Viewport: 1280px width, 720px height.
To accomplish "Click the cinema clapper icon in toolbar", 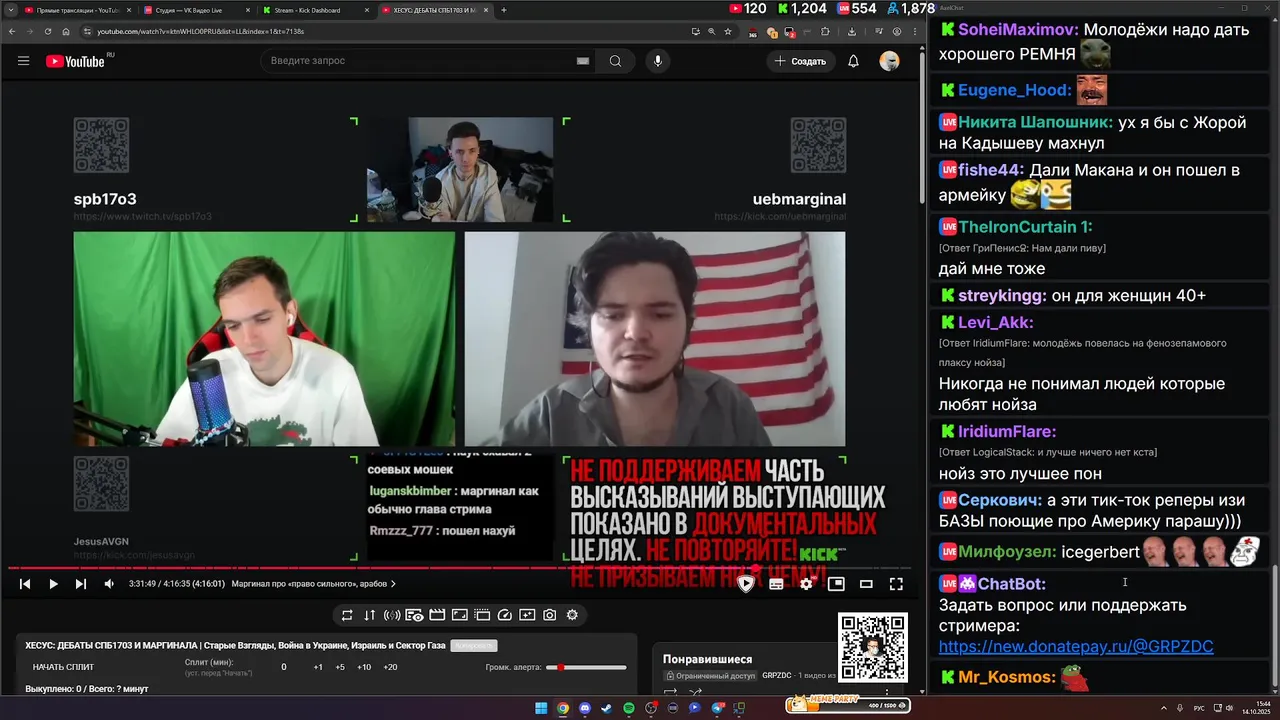I will pyautogui.click(x=437, y=615).
